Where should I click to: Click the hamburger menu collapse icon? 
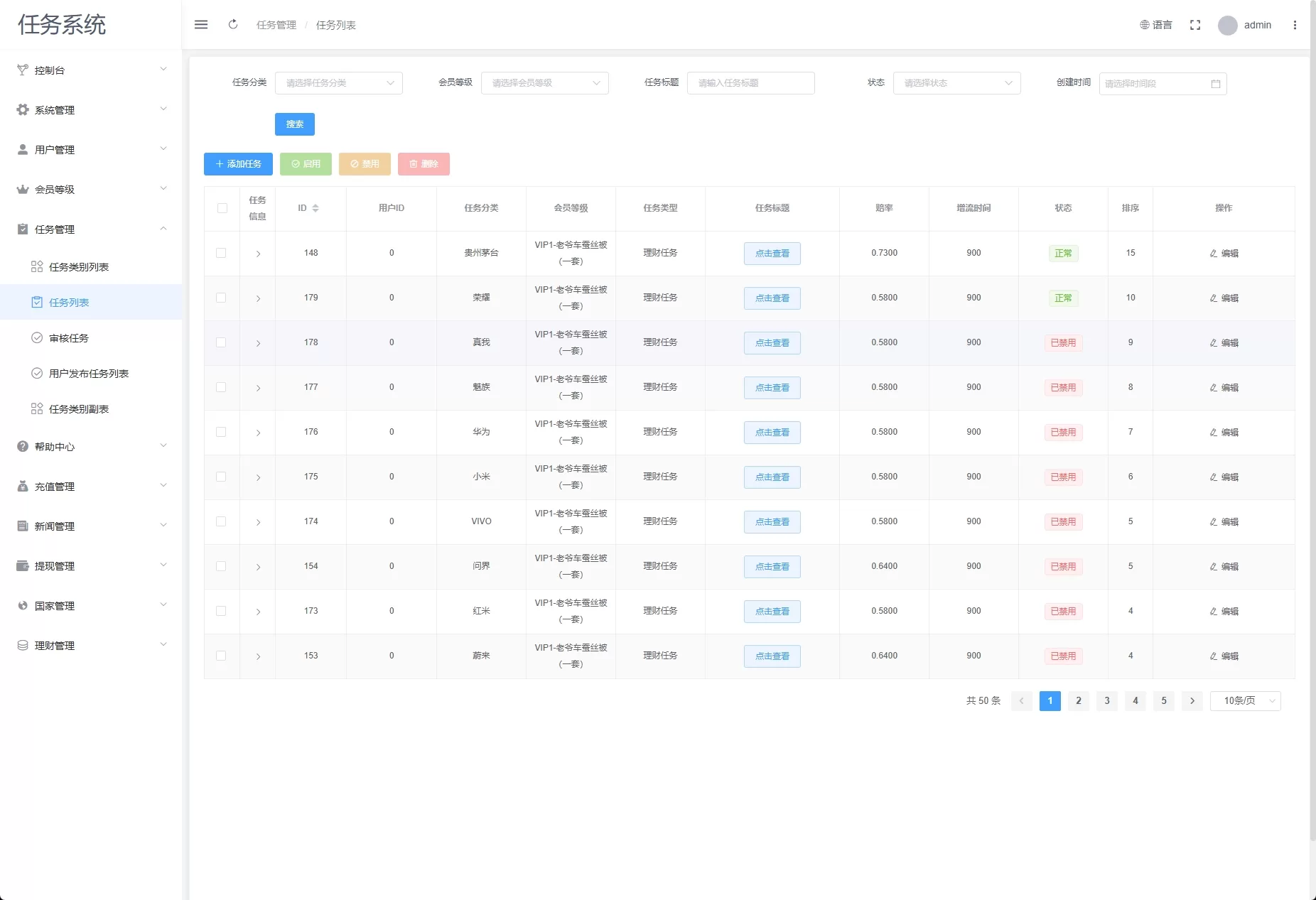201,25
